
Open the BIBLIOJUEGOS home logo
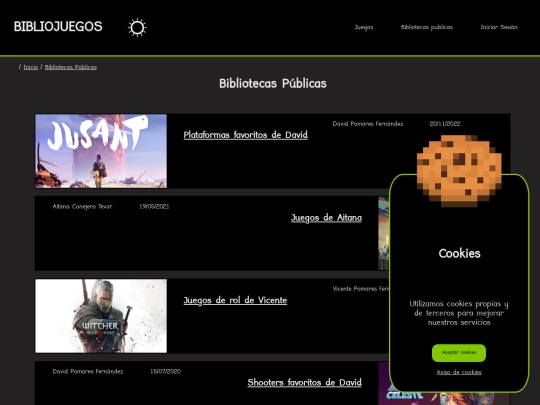(58, 27)
